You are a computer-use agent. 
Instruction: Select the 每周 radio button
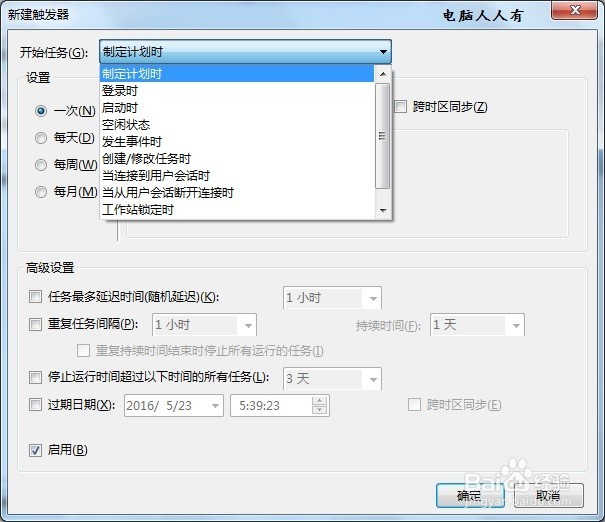click(41, 165)
